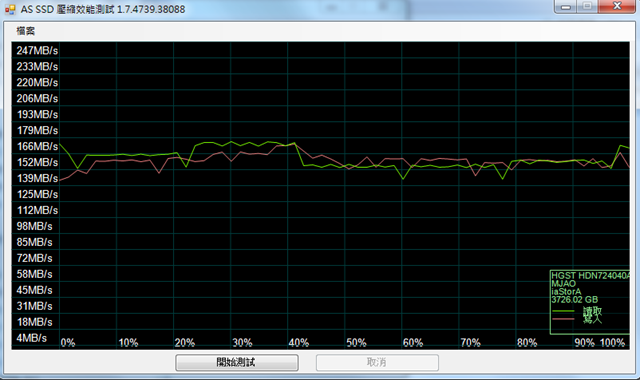Click the 10% x-axis label
Viewport: 640px width, 380px height.
(128, 342)
